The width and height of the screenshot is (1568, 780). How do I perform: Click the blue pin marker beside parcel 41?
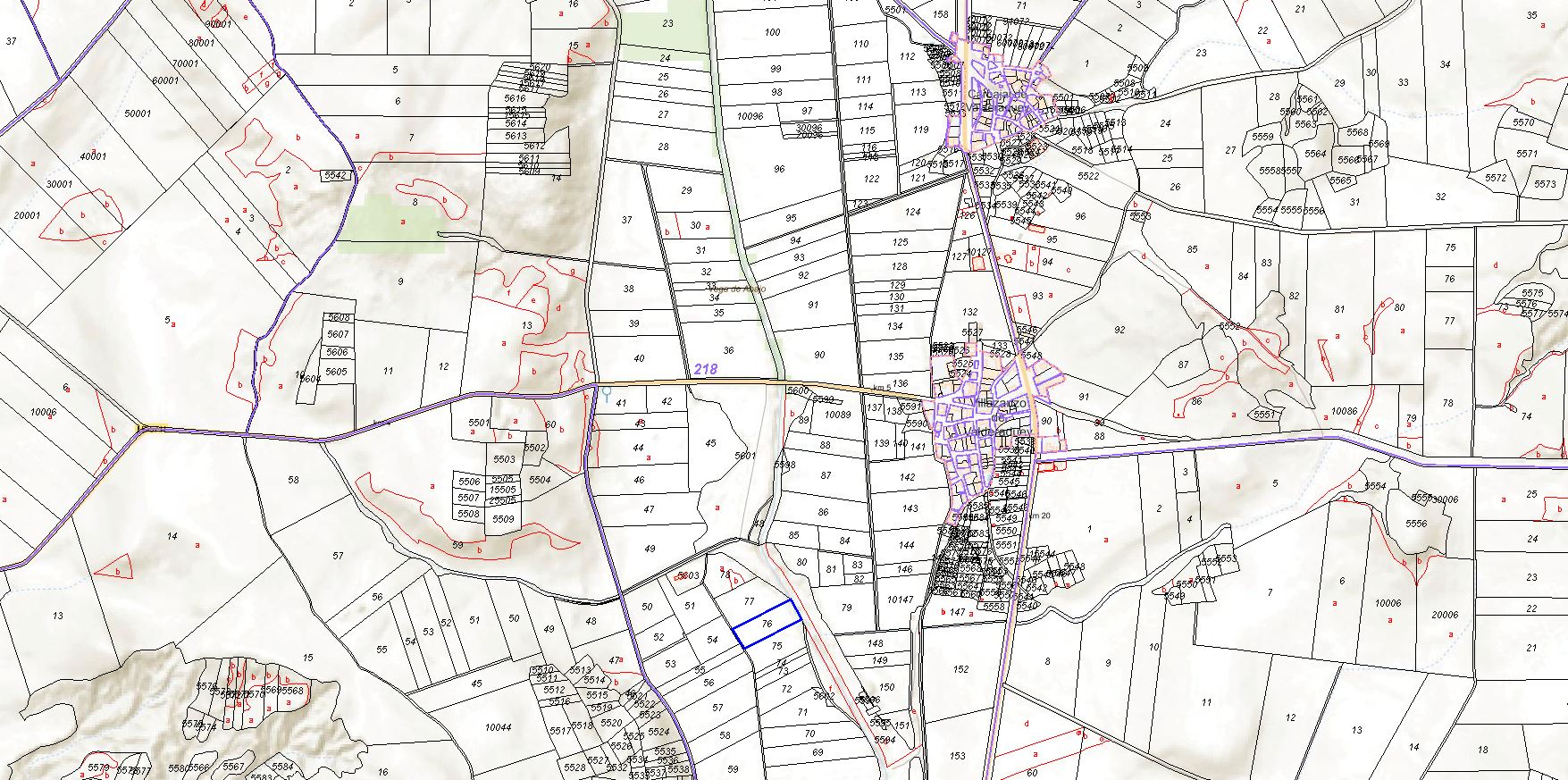(608, 392)
